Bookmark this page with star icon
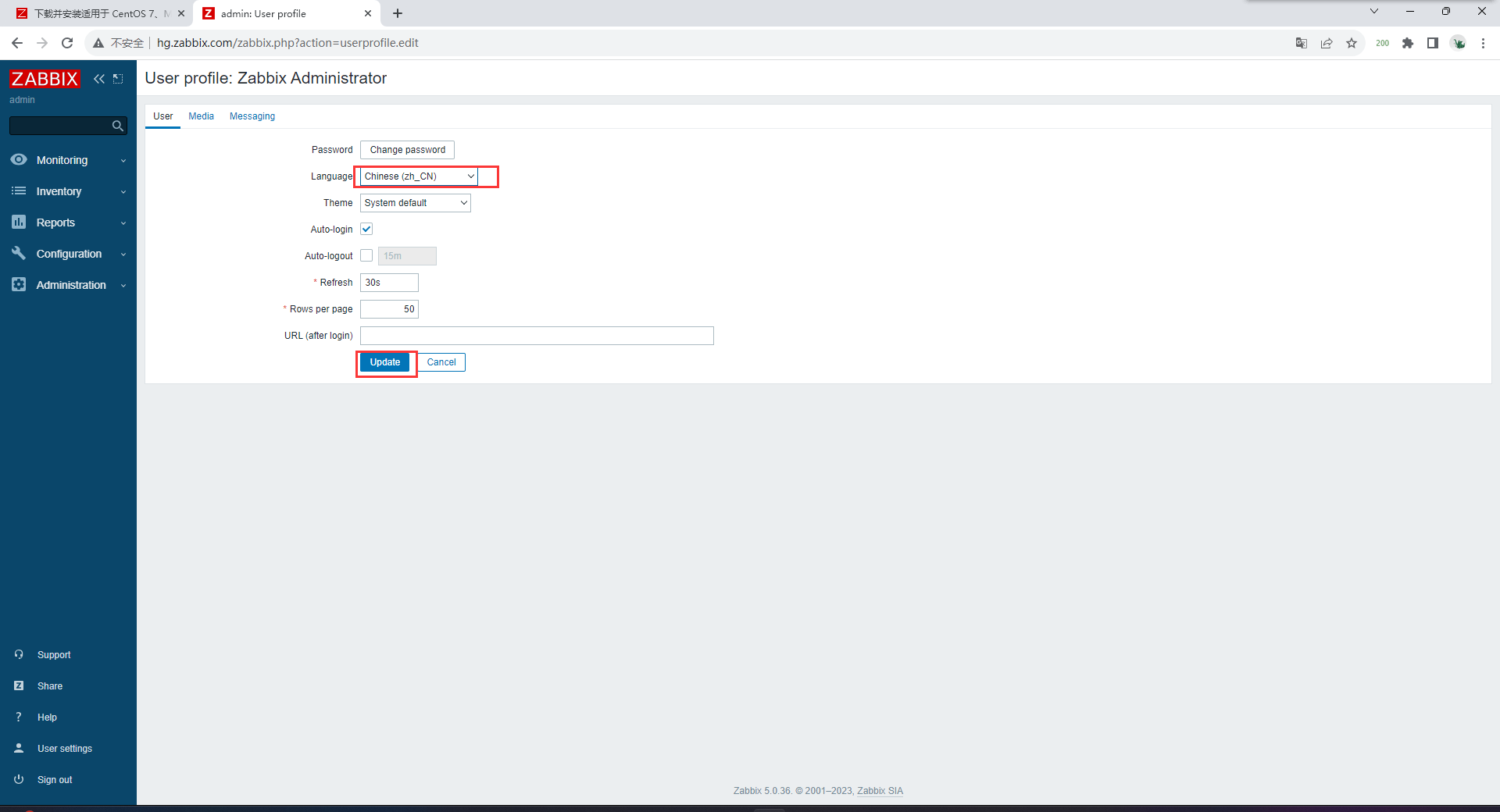The height and width of the screenshot is (812, 1500). coord(1352,43)
